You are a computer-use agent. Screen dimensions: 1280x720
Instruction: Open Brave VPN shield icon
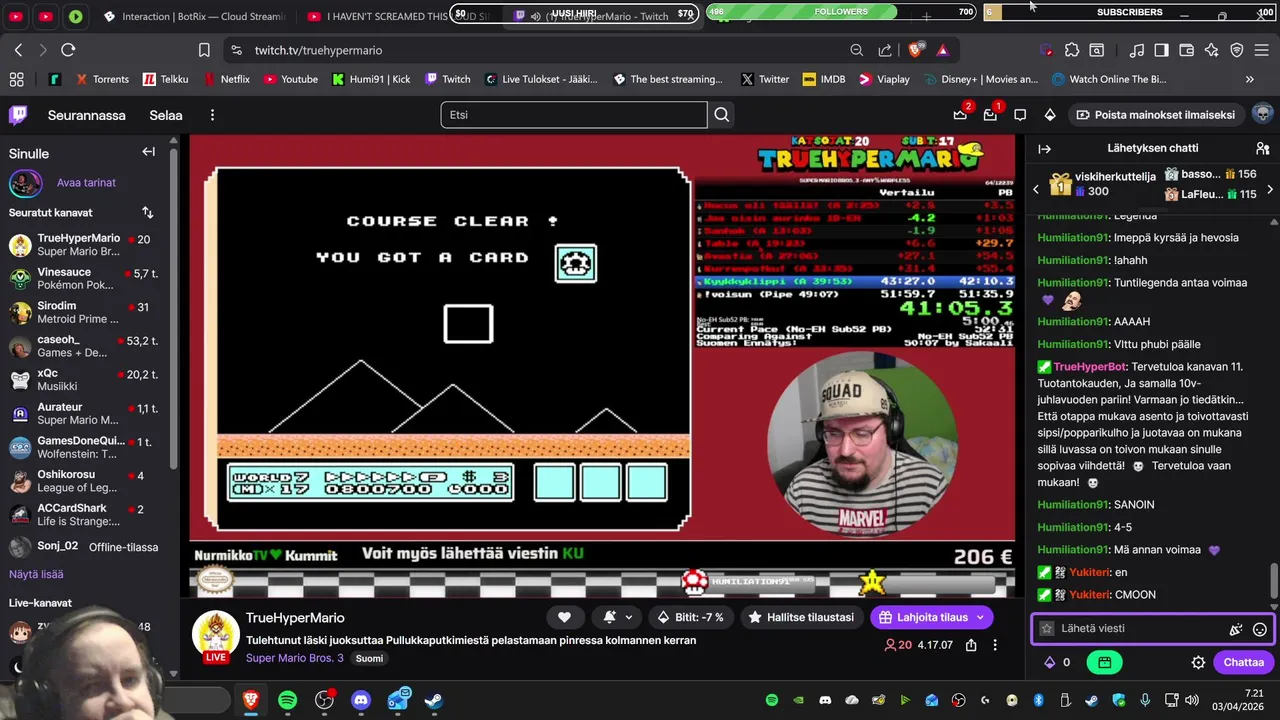point(1237,50)
